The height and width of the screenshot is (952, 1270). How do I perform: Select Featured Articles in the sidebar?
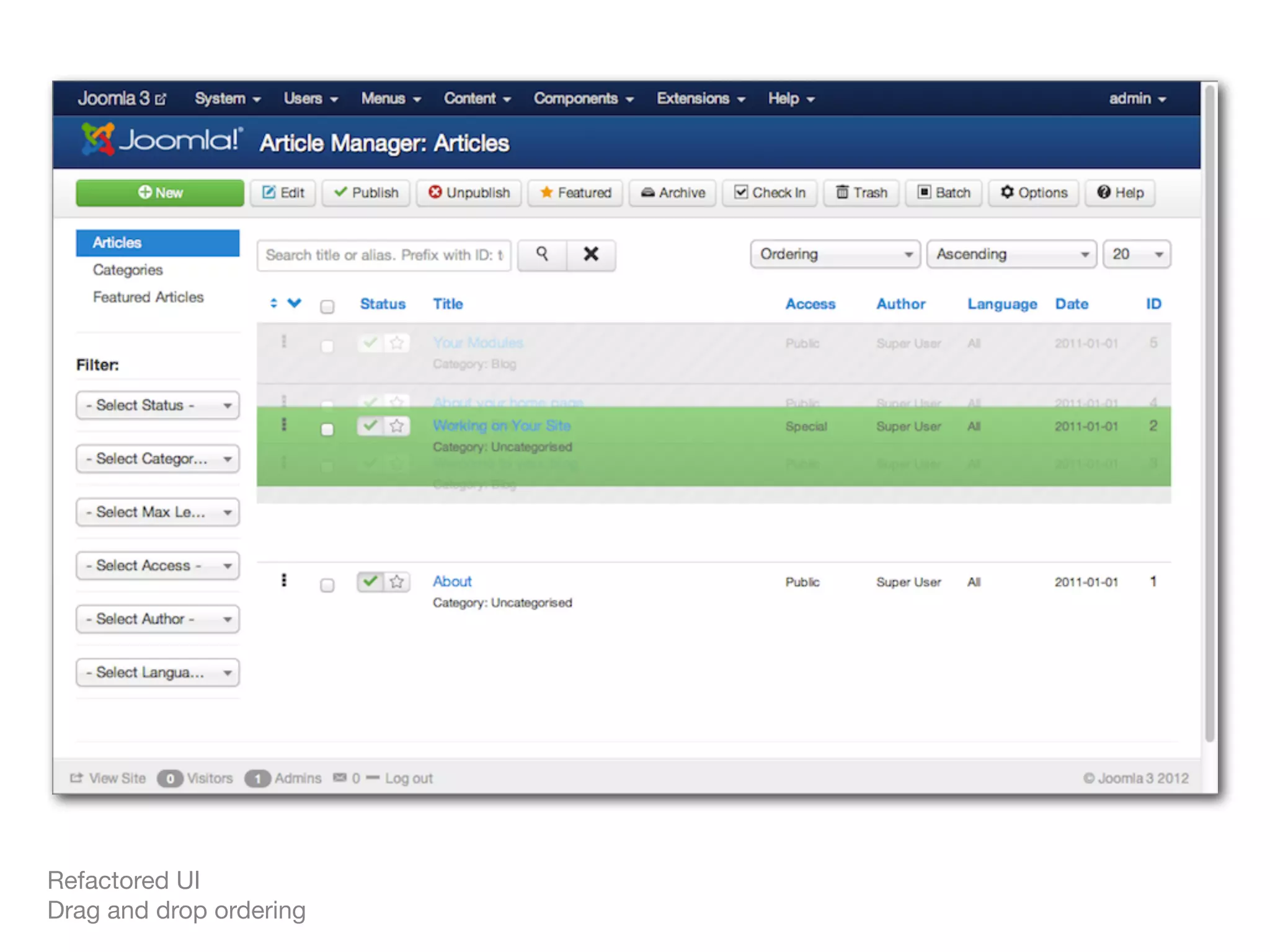148,297
